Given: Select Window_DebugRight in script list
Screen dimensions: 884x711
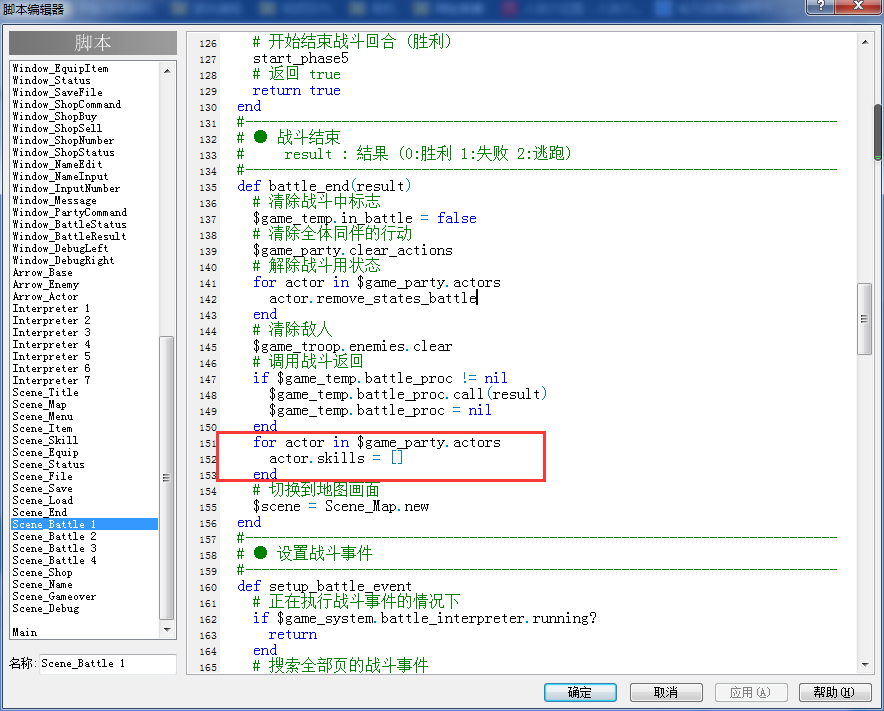Looking at the screenshot, I should pos(63,260).
